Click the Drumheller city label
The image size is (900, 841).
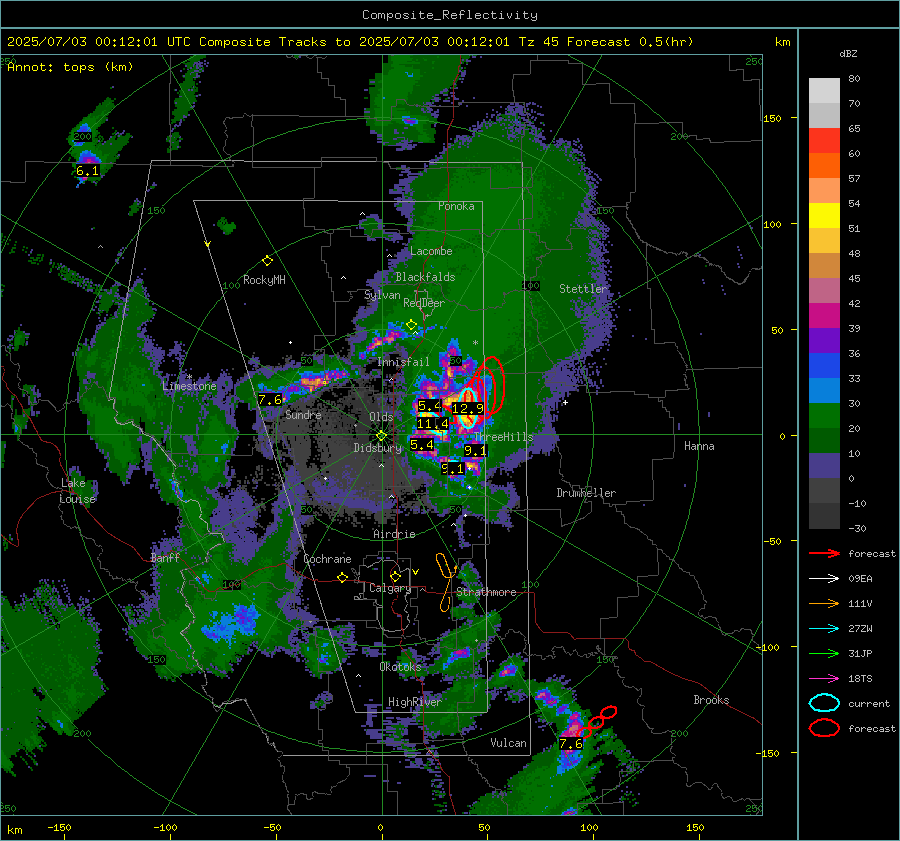pyautogui.click(x=586, y=493)
